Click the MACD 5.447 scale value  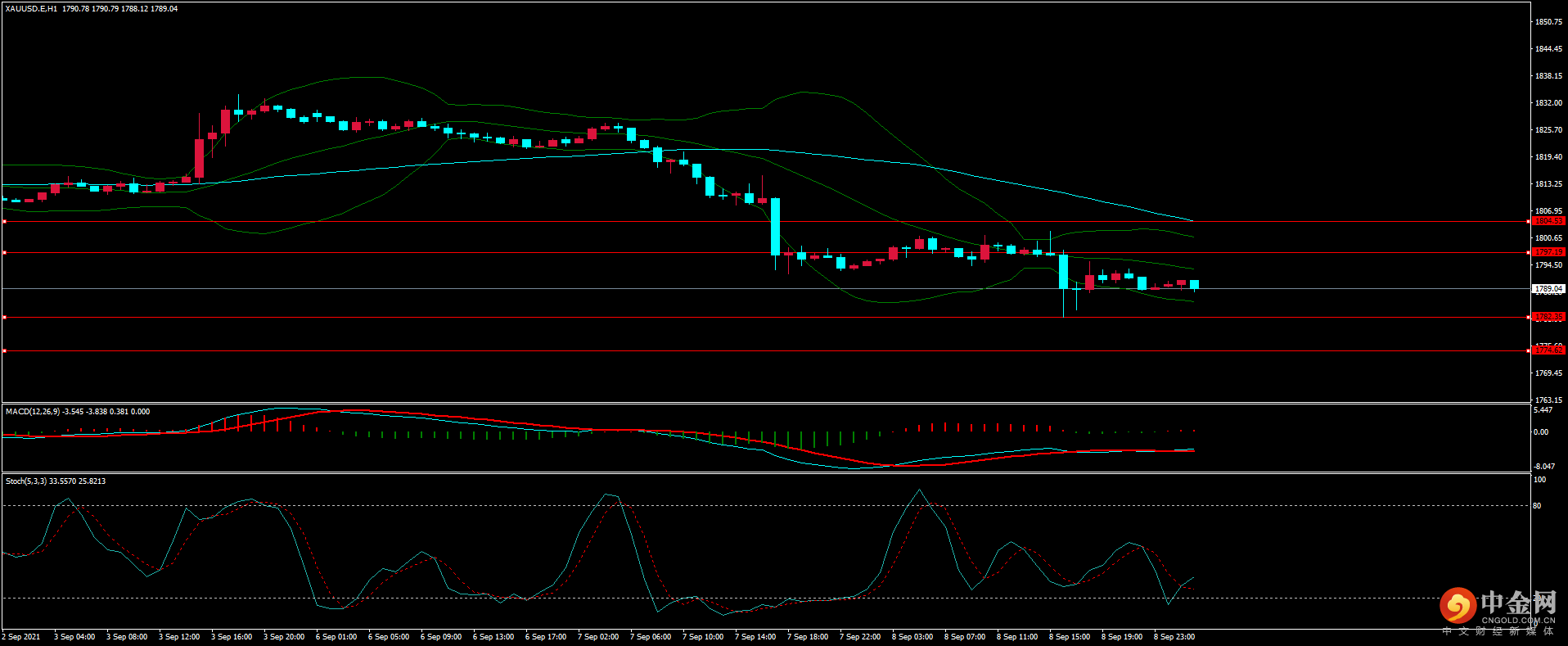[1542, 410]
